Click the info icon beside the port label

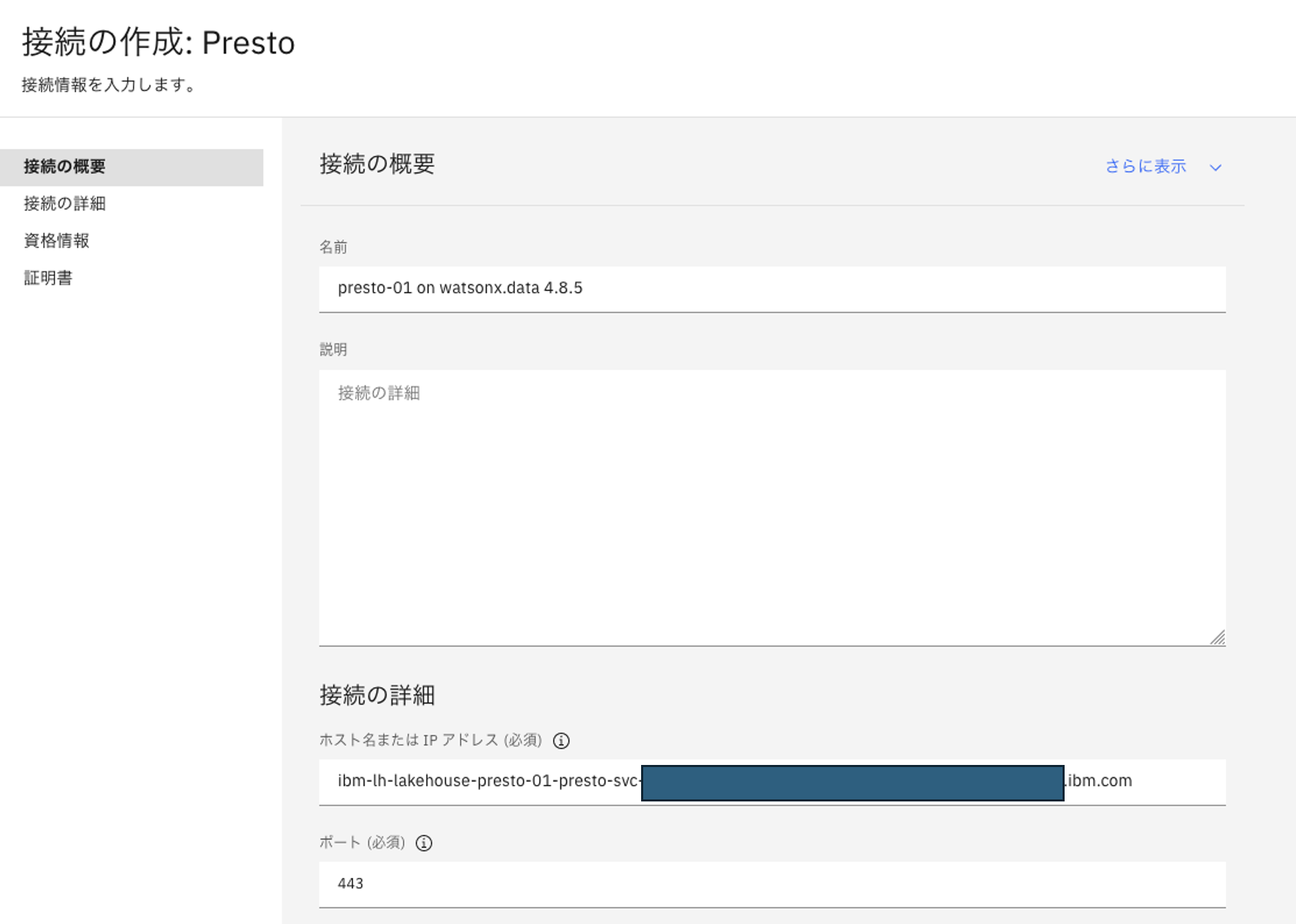(x=424, y=843)
